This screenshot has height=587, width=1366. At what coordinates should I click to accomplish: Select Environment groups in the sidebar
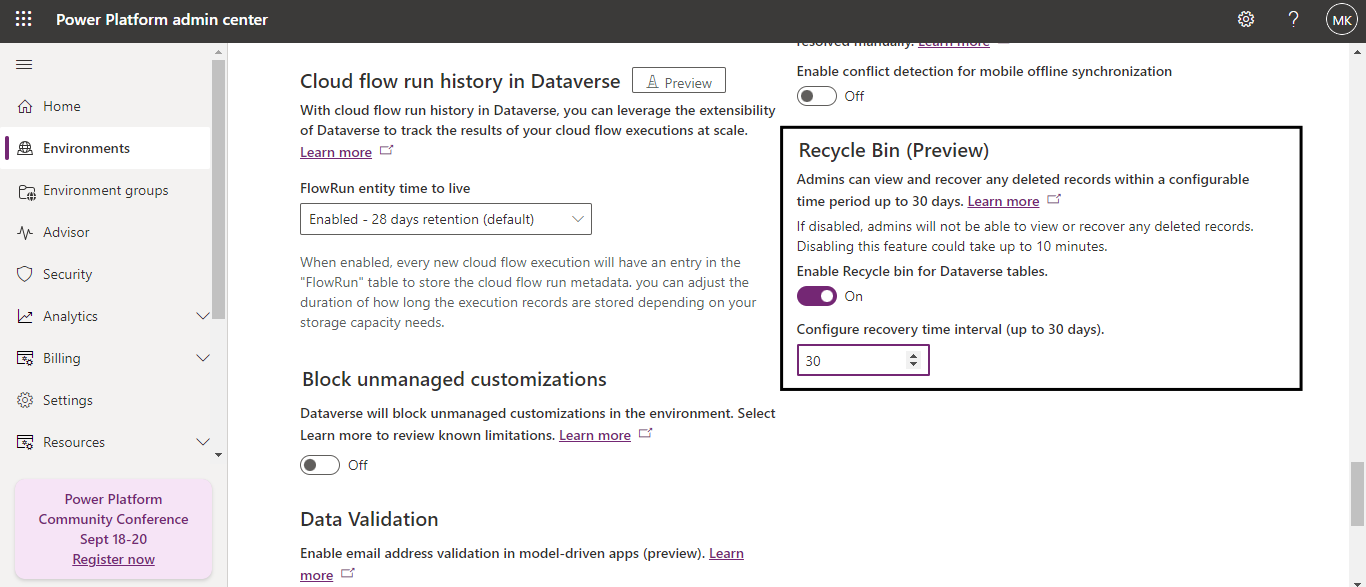(105, 190)
